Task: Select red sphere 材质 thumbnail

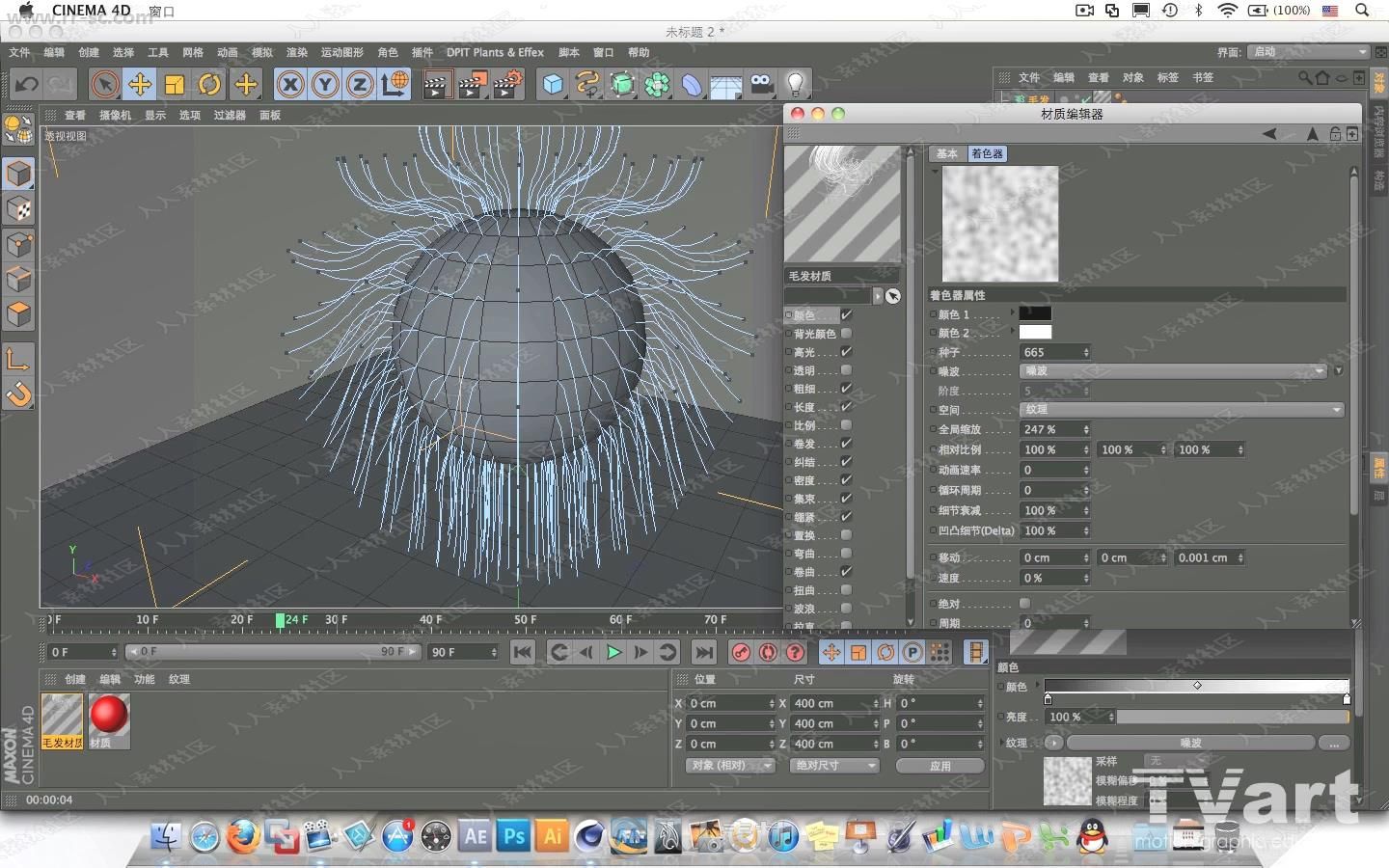Action: pos(109,720)
